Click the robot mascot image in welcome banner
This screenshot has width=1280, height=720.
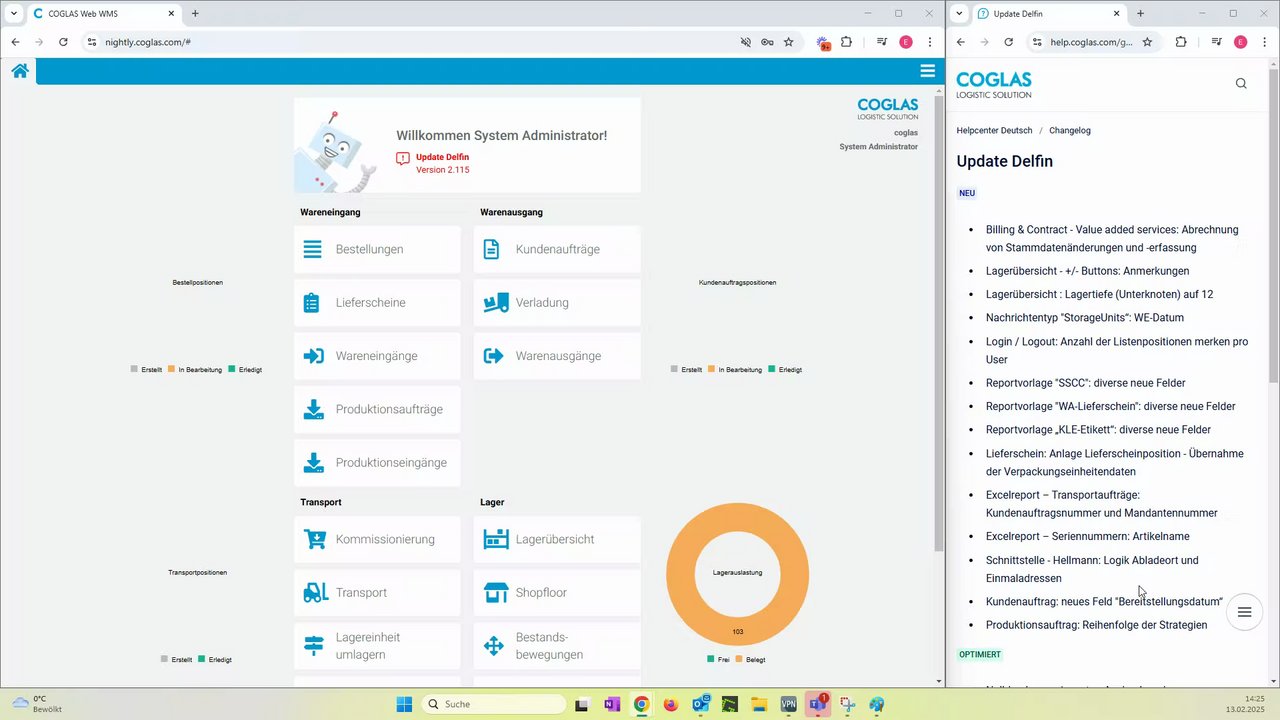pos(336,151)
